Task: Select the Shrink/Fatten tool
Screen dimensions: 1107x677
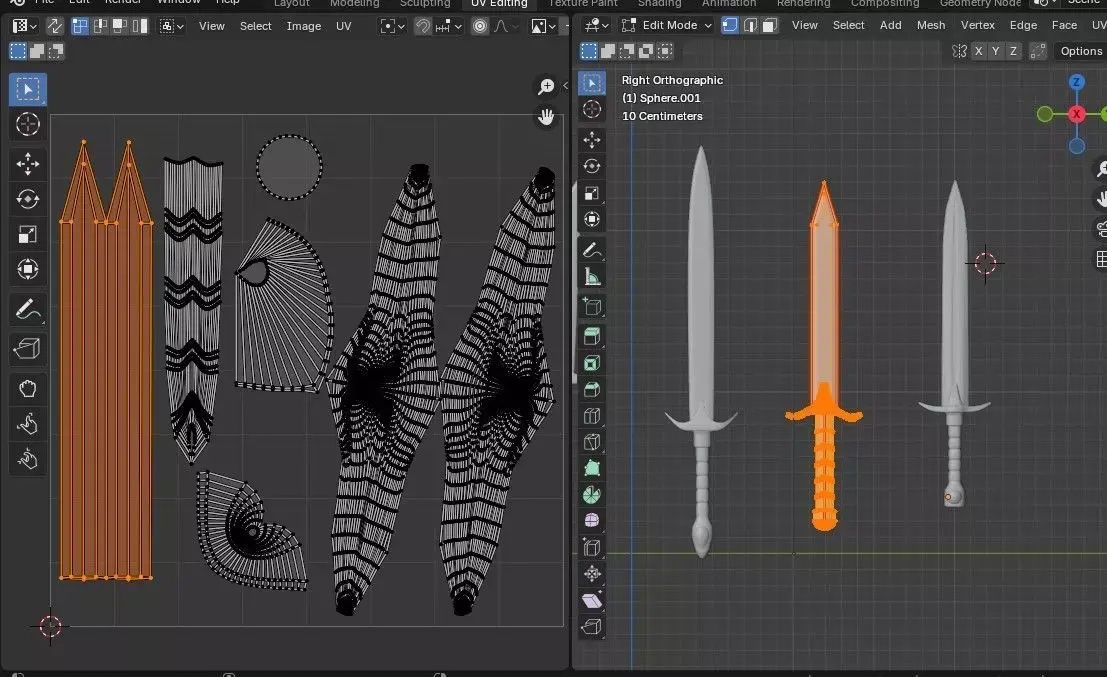Action: tap(592, 574)
